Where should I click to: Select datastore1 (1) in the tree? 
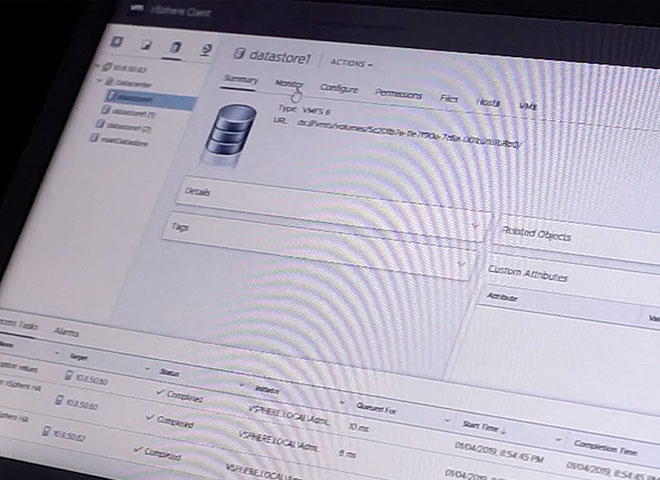point(133,113)
